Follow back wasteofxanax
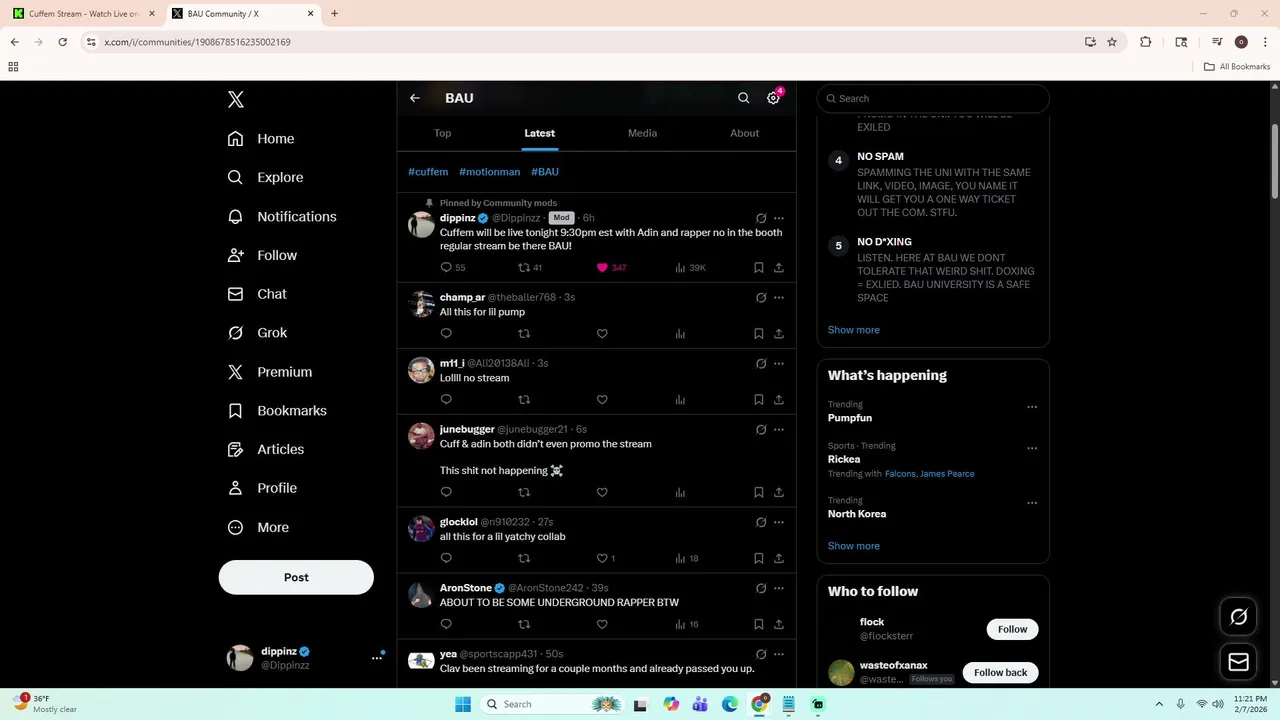1280x720 pixels. pyautogui.click(x=1000, y=672)
